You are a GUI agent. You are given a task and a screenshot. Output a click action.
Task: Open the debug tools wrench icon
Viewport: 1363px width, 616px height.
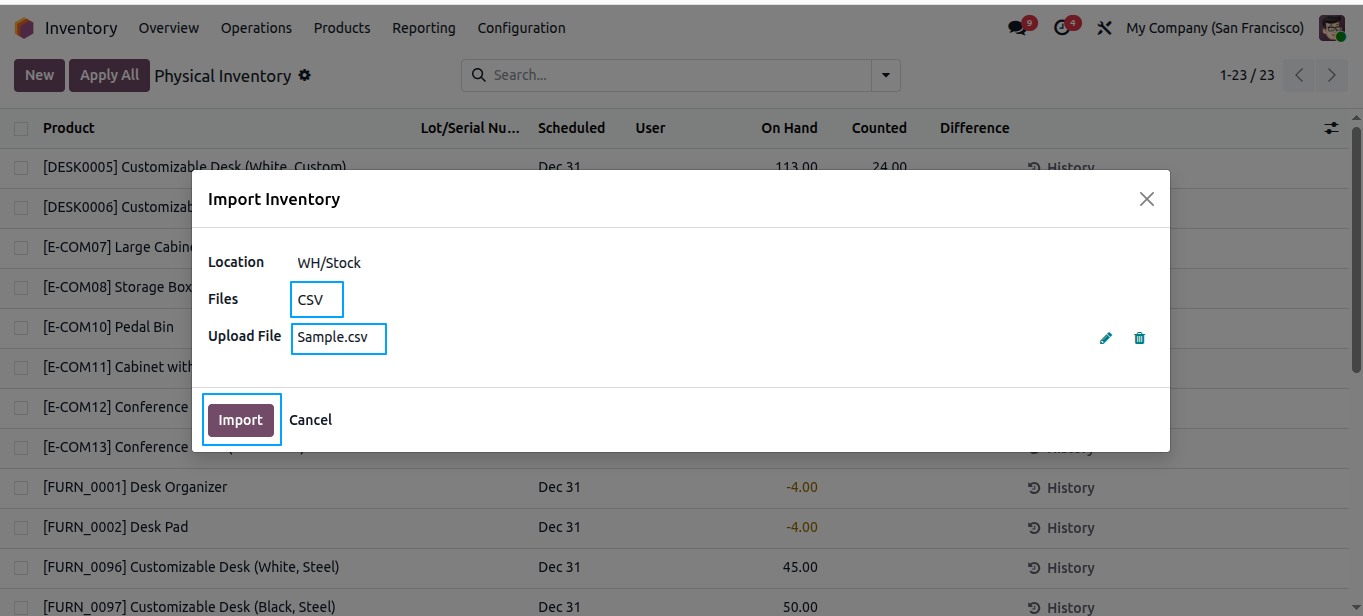coord(1104,28)
